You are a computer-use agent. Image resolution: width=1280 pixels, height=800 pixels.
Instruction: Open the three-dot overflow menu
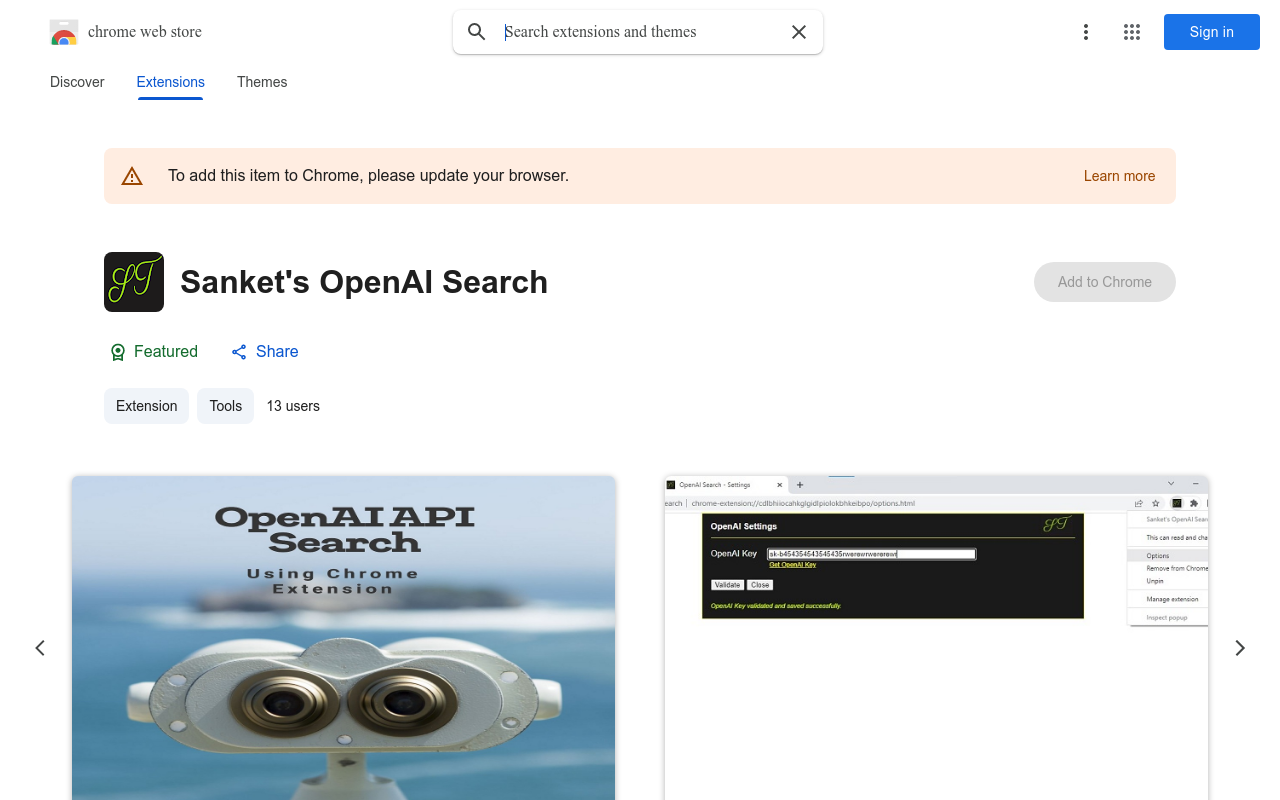click(x=1086, y=32)
